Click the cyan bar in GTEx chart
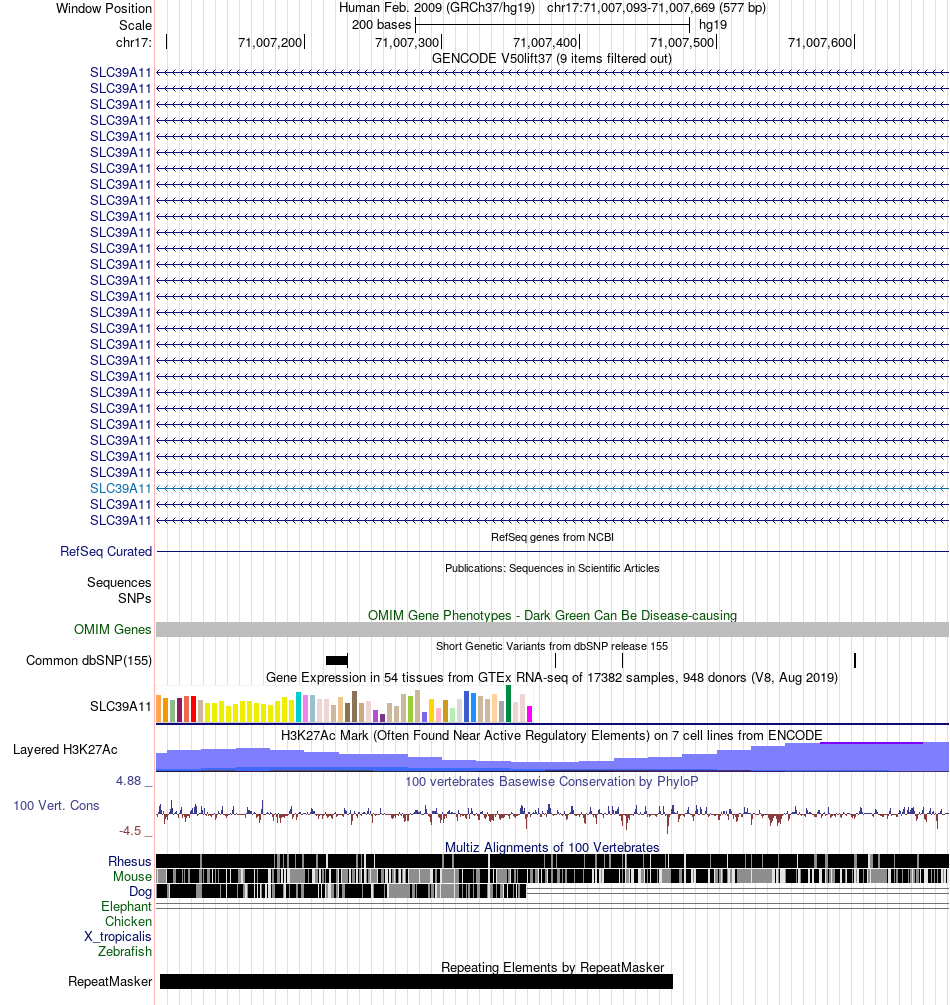The image size is (950, 1005). point(298,708)
